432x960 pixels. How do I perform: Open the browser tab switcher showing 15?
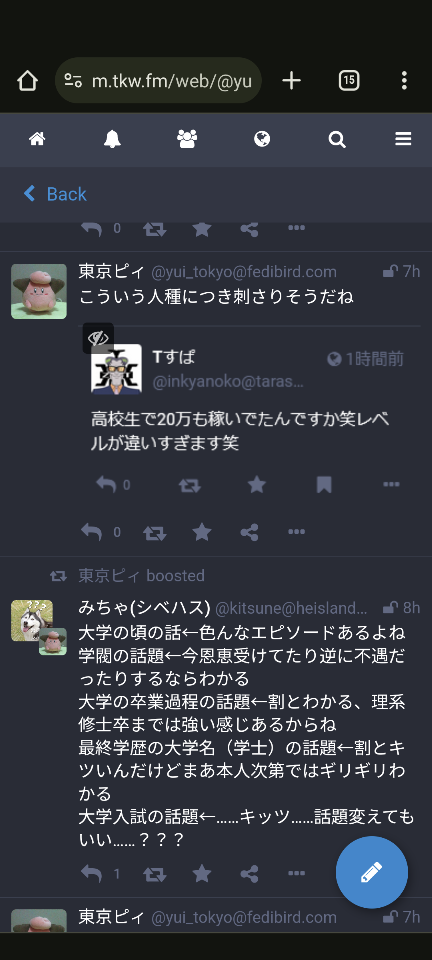click(349, 80)
